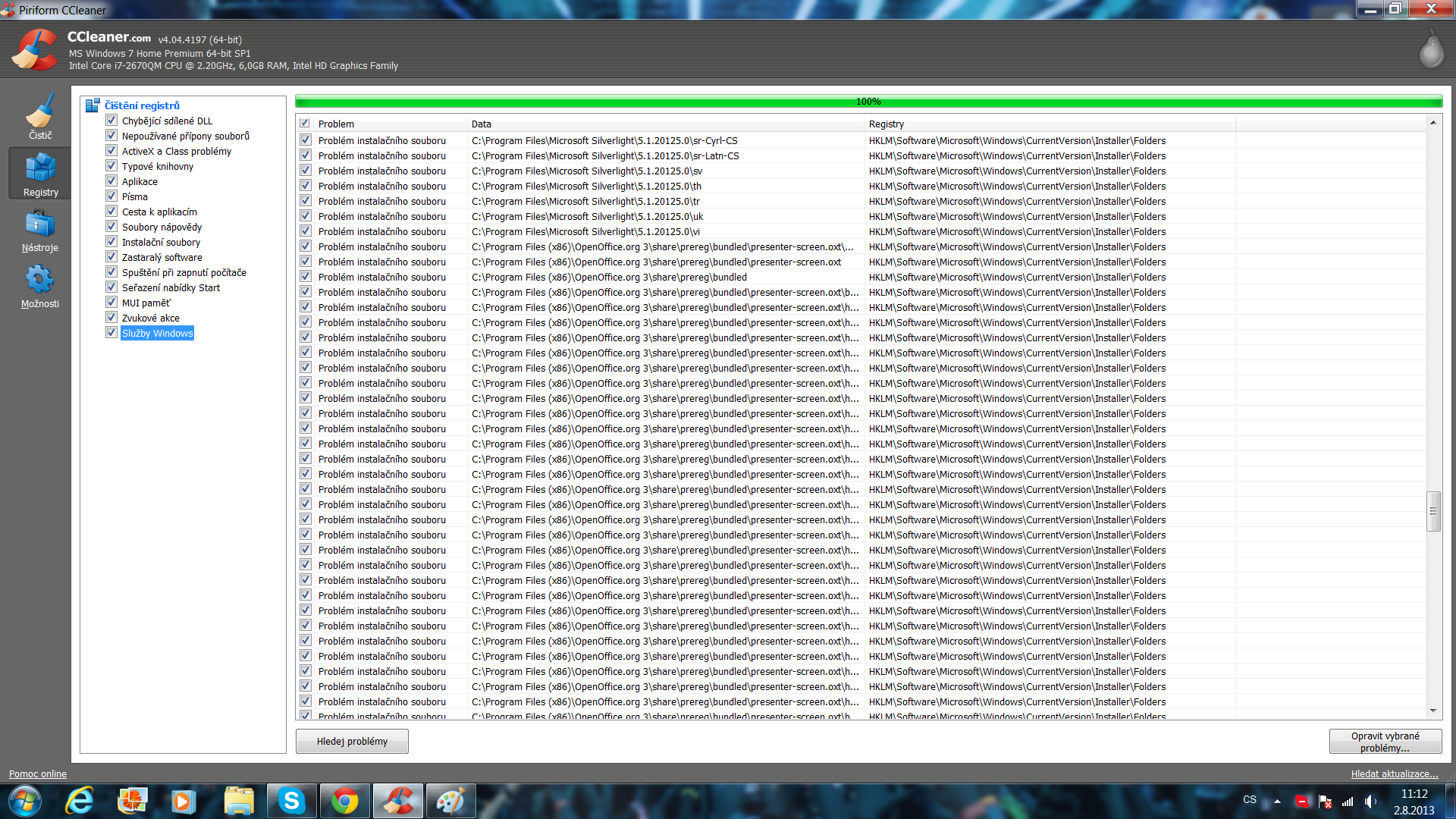Click the CS language indicator
The height and width of the screenshot is (819, 1456).
(x=1250, y=800)
